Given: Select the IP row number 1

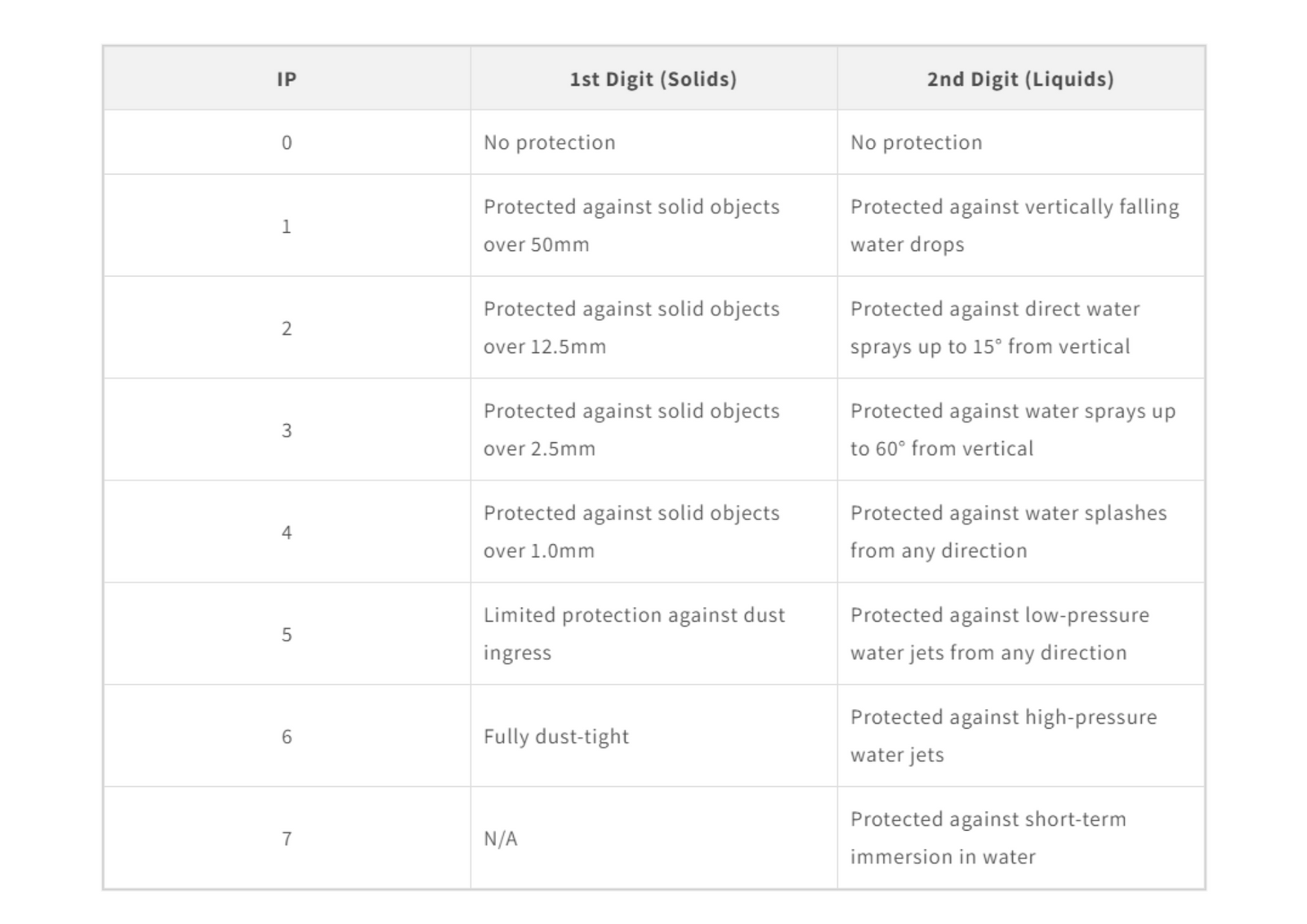Looking at the screenshot, I should click(x=286, y=226).
